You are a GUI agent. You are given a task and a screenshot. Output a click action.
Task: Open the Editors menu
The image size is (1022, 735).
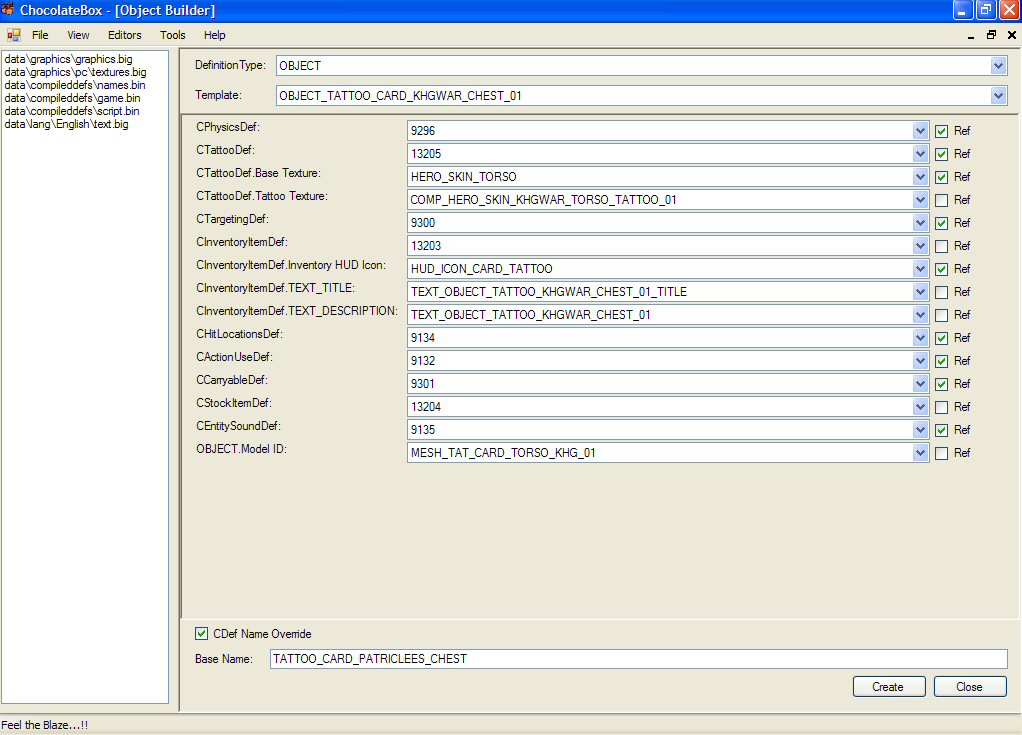[x=125, y=35]
